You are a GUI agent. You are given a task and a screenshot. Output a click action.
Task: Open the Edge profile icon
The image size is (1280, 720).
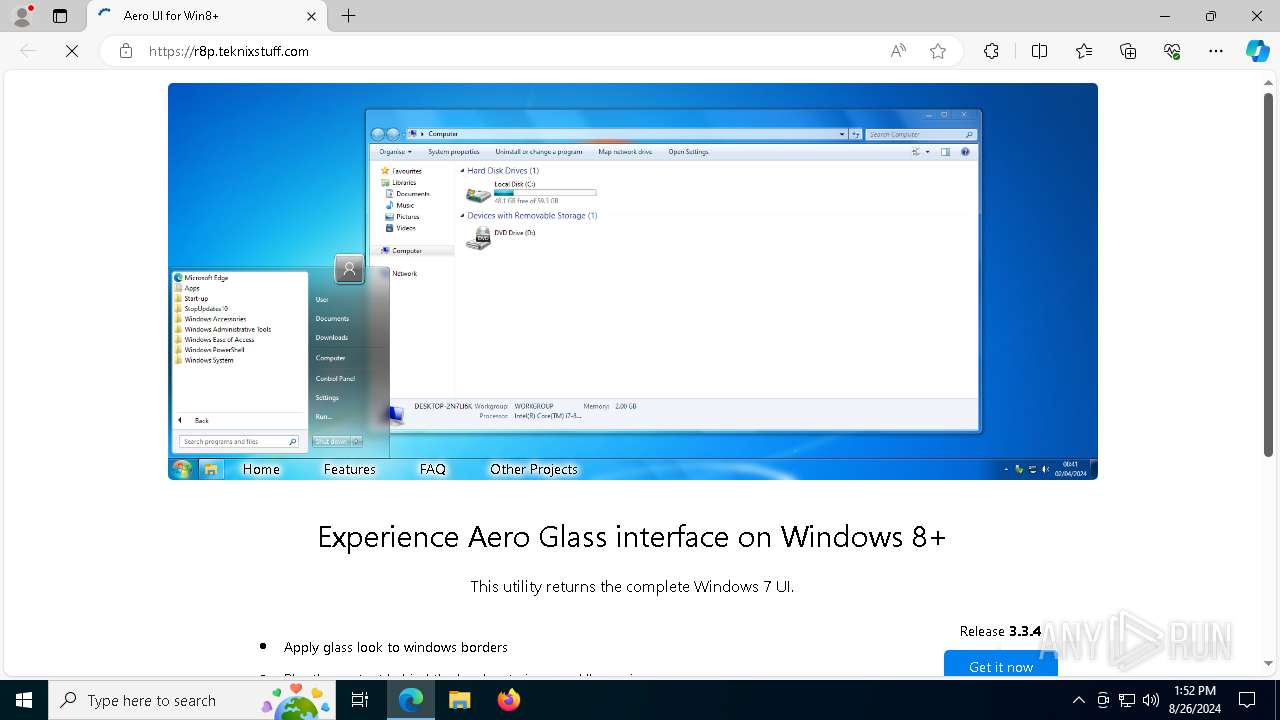click(x=22, y=16)
